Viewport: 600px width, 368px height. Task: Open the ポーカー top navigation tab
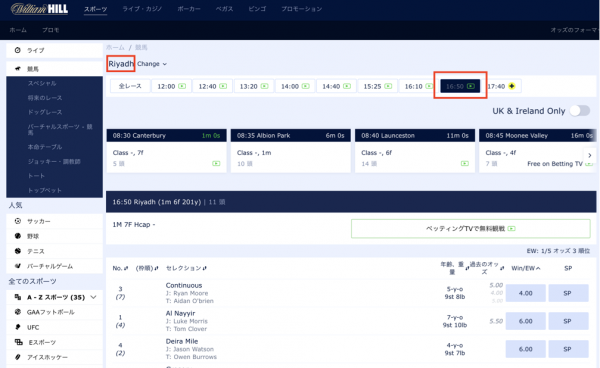click(189, 9)
